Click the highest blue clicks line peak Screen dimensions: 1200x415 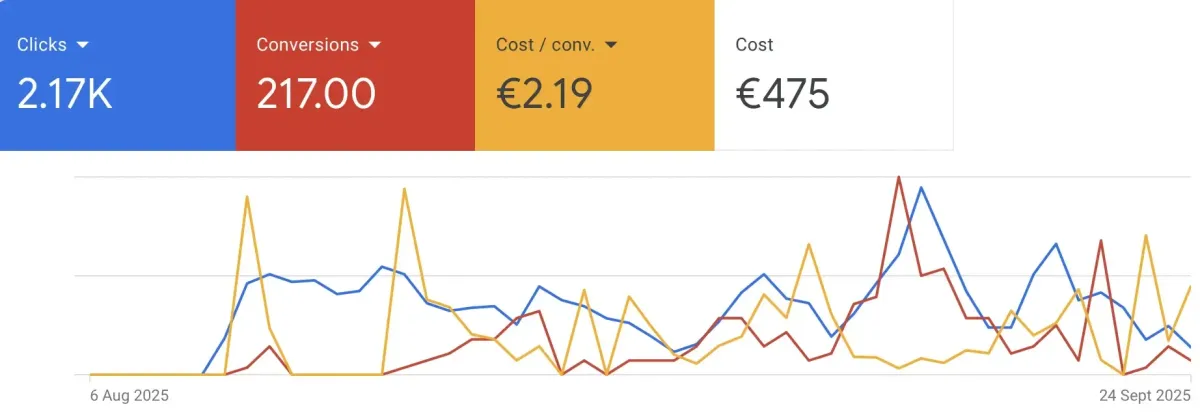click(x=921, y=188)
